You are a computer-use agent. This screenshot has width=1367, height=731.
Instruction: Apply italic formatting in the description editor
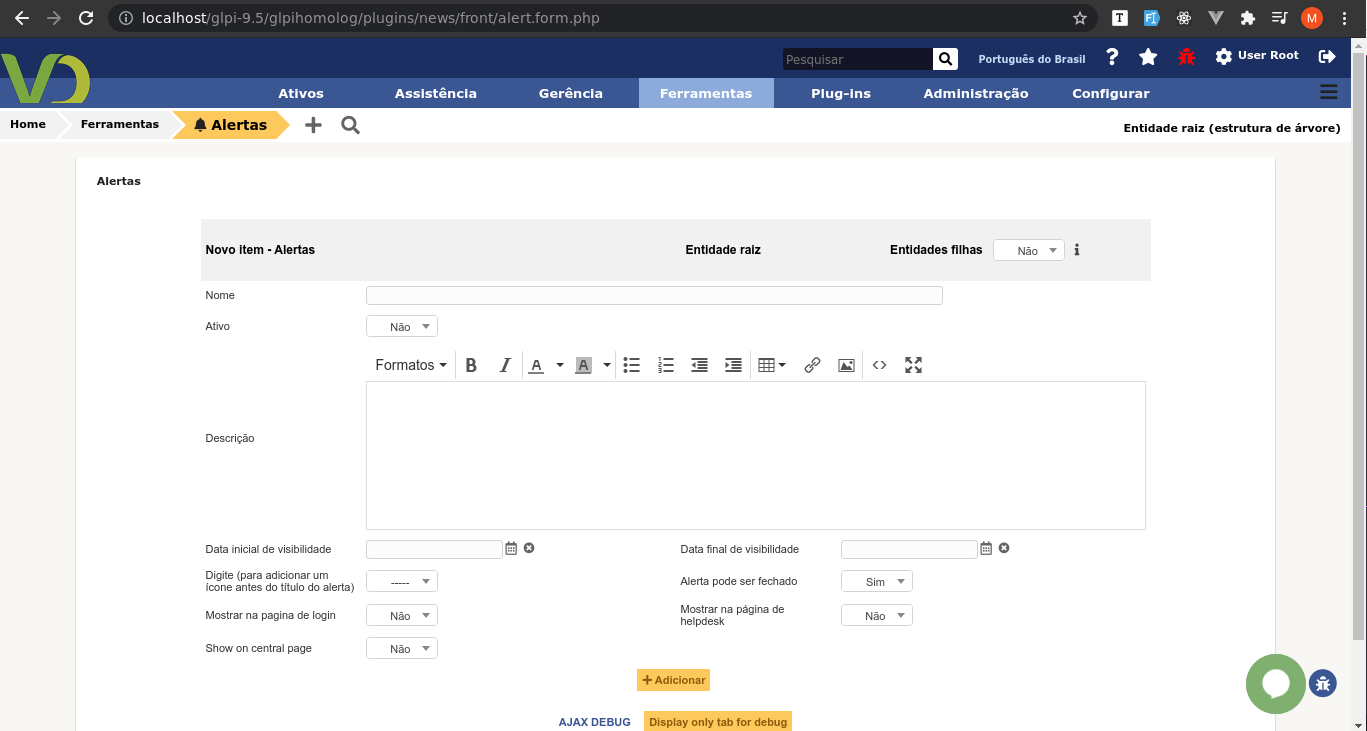coord(505,365)
